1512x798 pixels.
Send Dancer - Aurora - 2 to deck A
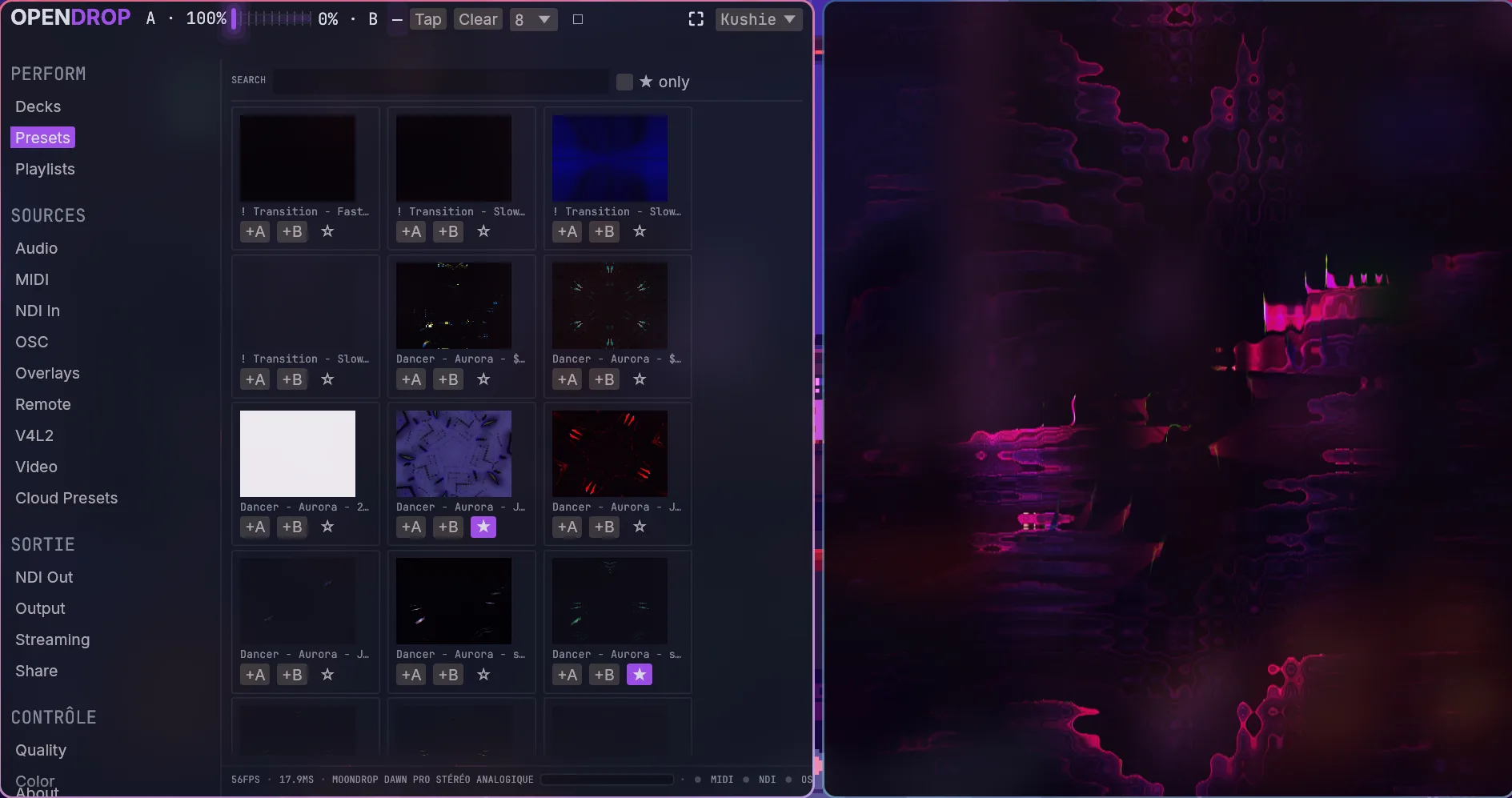255,527
